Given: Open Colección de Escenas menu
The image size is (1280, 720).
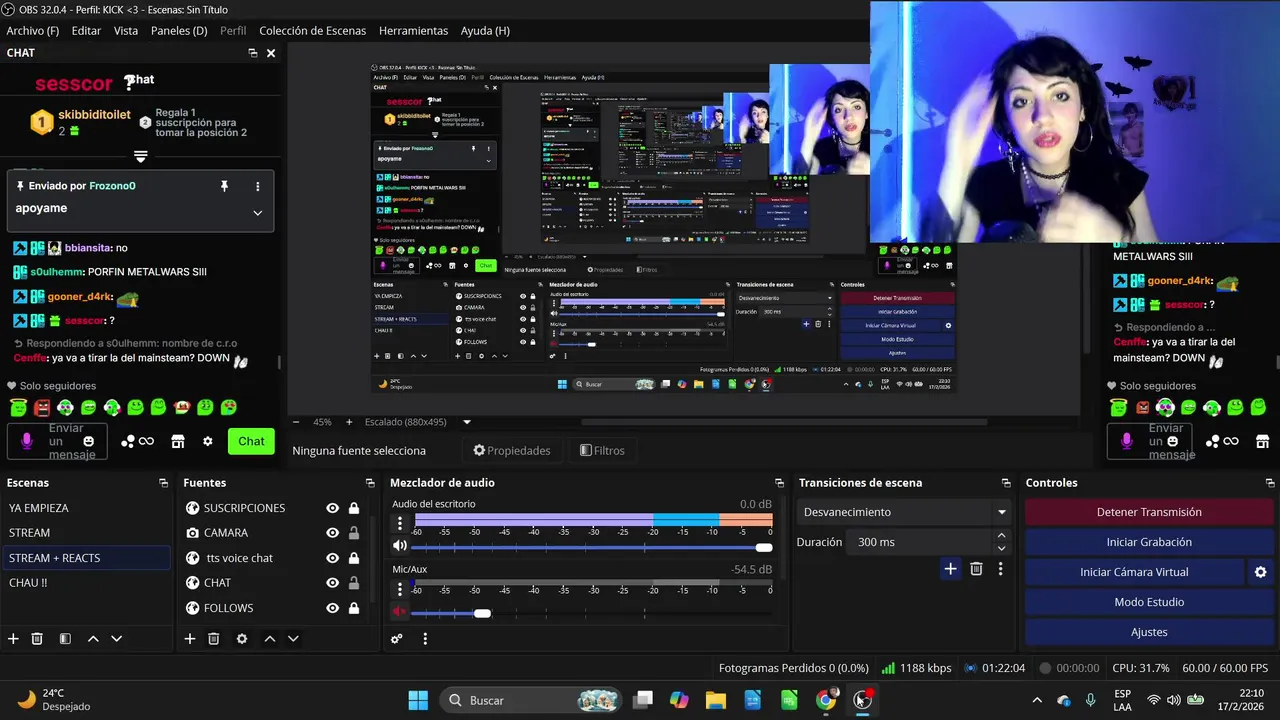Looking at the screenshot, I should 313,31.
